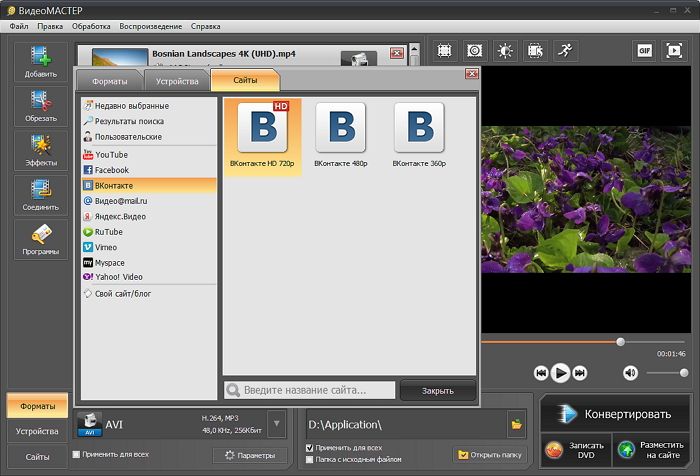Screen dimensions: 700x476
Task: Skip to next frame button
Action: (579, 373)
